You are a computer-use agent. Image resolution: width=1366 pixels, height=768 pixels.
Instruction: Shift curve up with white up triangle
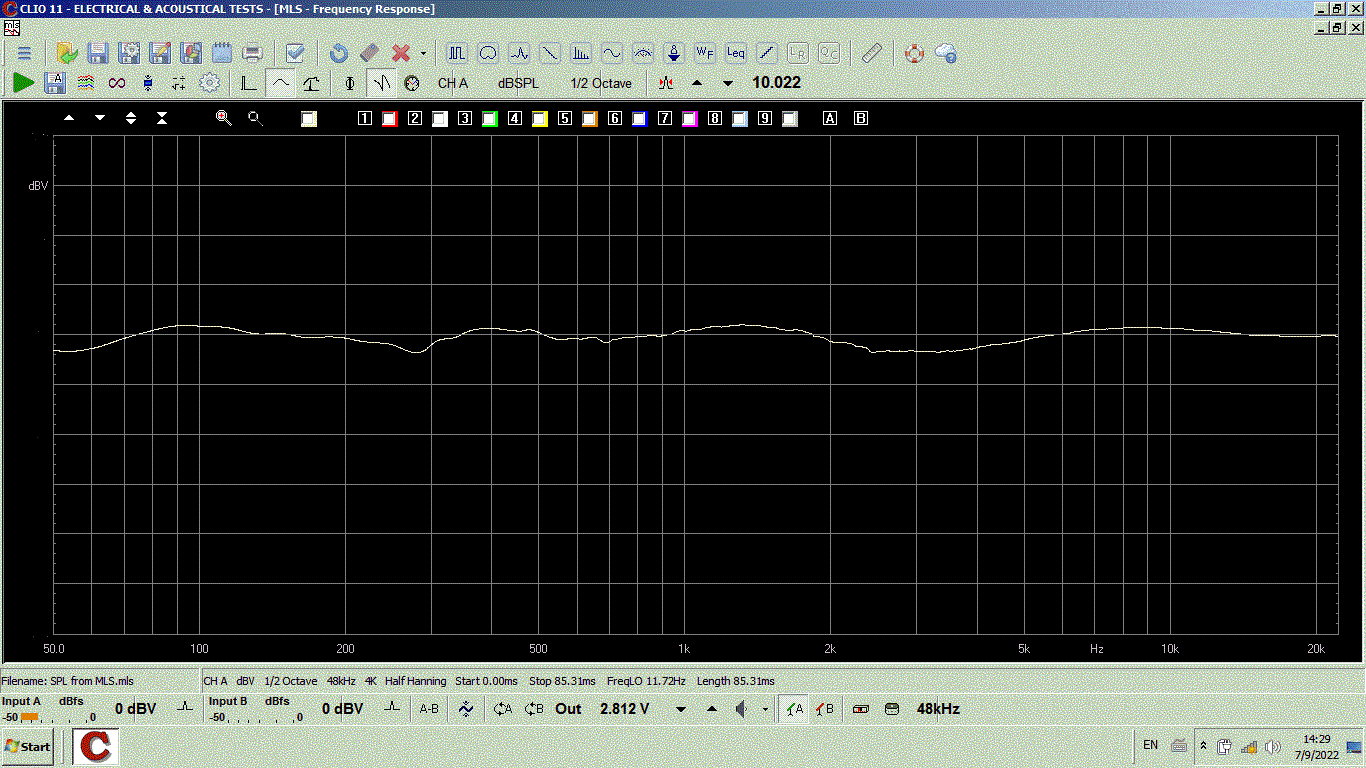tap(69, 118)
